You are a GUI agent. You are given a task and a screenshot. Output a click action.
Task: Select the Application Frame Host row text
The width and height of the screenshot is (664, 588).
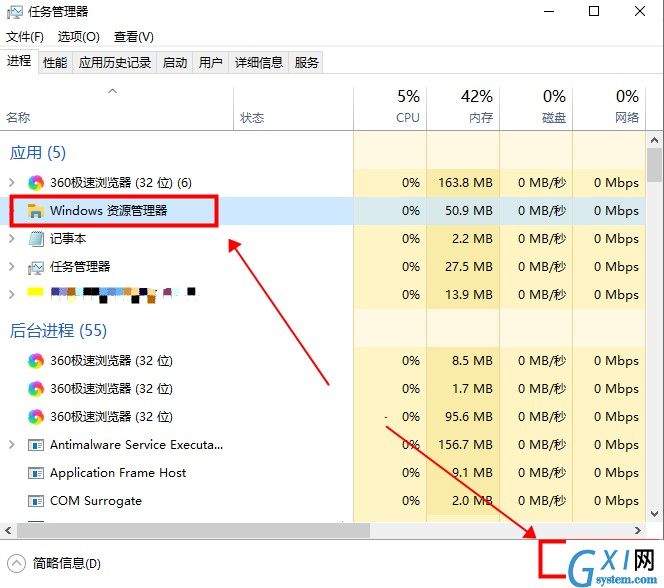coord(118,473)
